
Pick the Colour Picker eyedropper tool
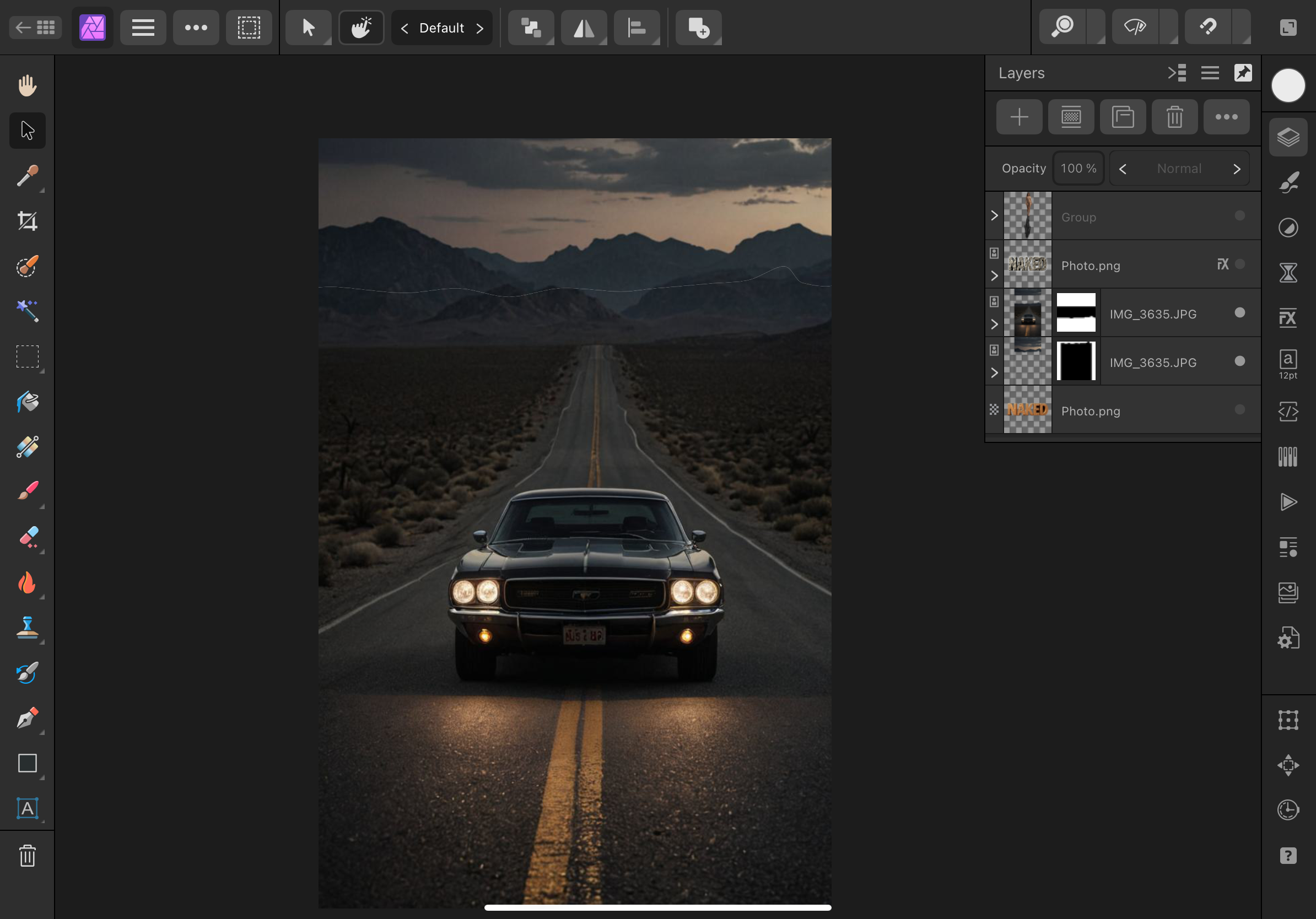pyautogui.click(x=27, y=176)
